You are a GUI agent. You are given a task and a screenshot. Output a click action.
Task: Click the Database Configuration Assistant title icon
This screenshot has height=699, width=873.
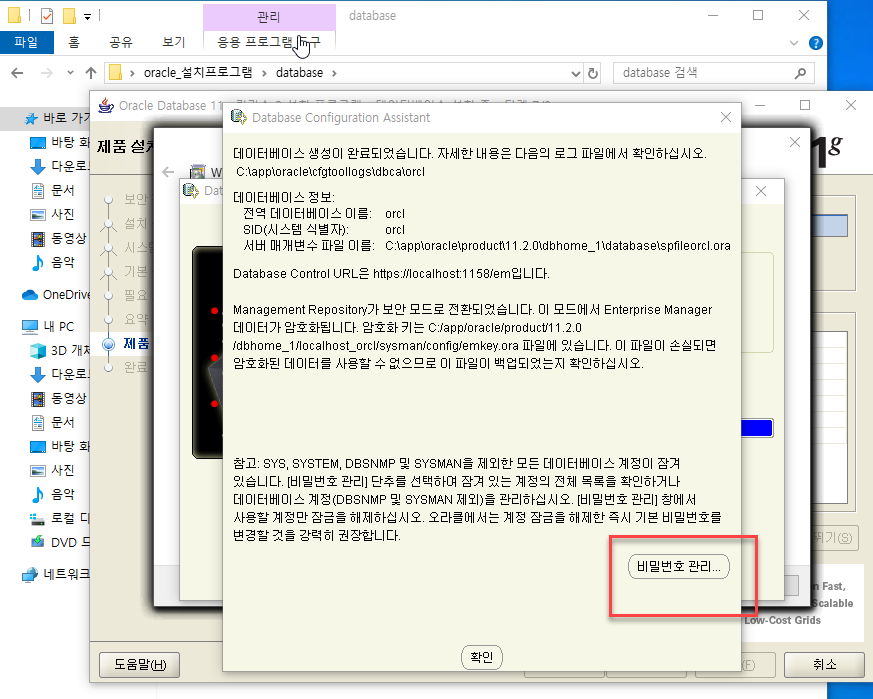[238, 117]
